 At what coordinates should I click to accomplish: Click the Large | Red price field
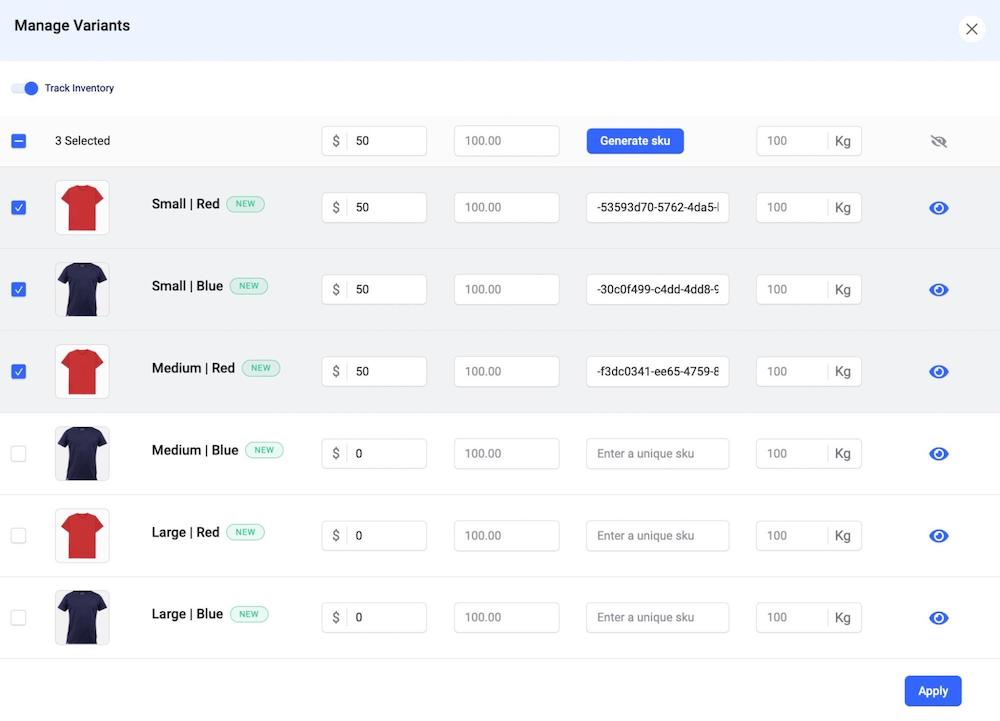(x=385, y=536)
